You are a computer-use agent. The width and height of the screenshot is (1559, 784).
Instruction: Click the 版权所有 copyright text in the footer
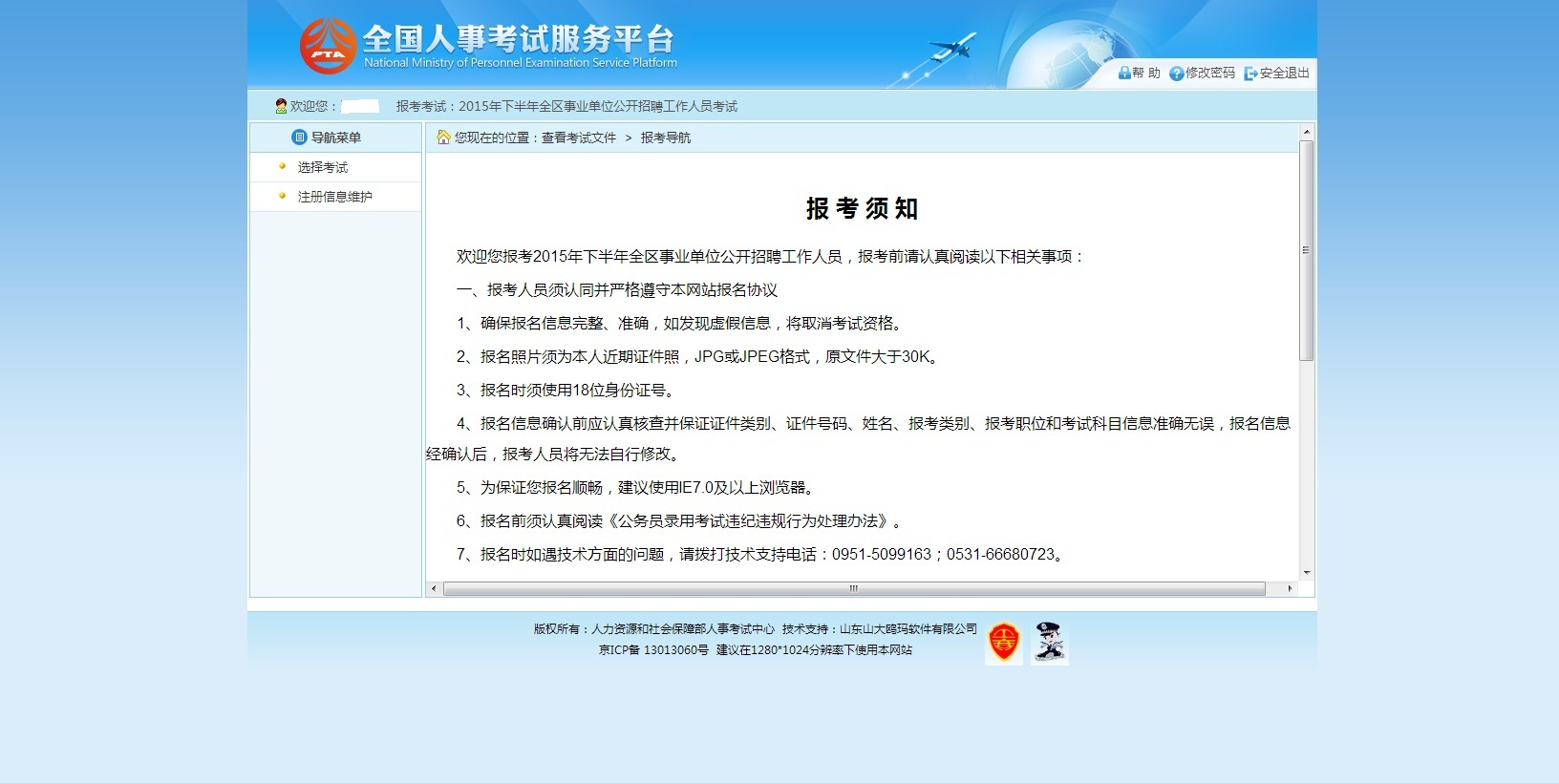[654, 628]
